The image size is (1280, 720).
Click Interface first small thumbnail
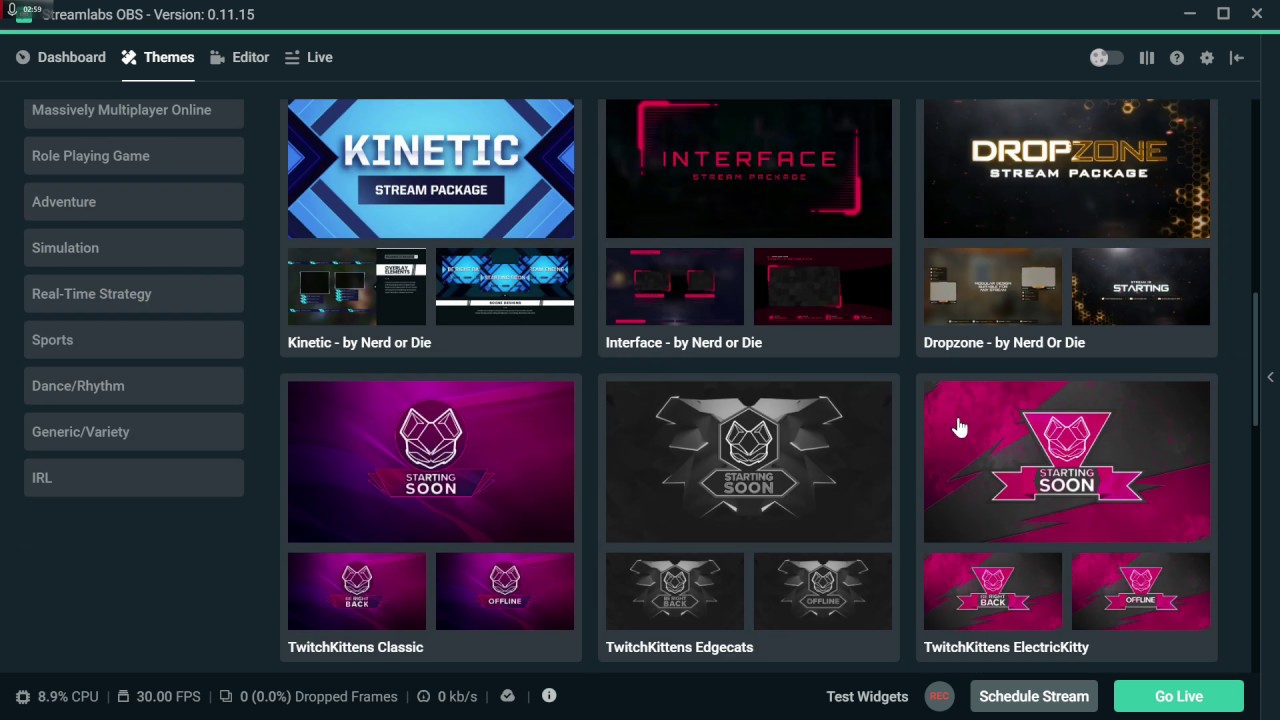point(675,286)
